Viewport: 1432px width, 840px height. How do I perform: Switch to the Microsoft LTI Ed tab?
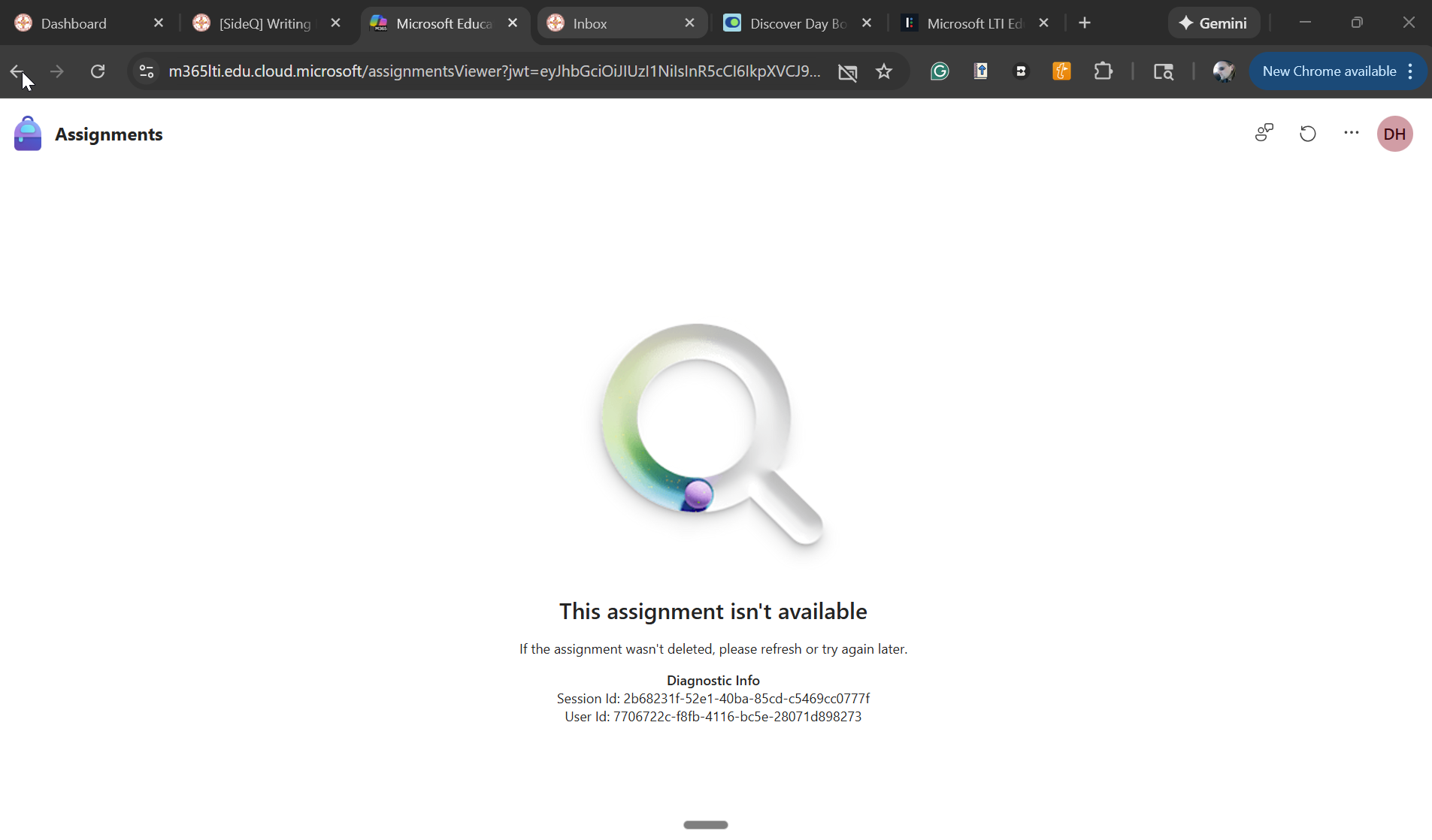(x=975, y=23)
